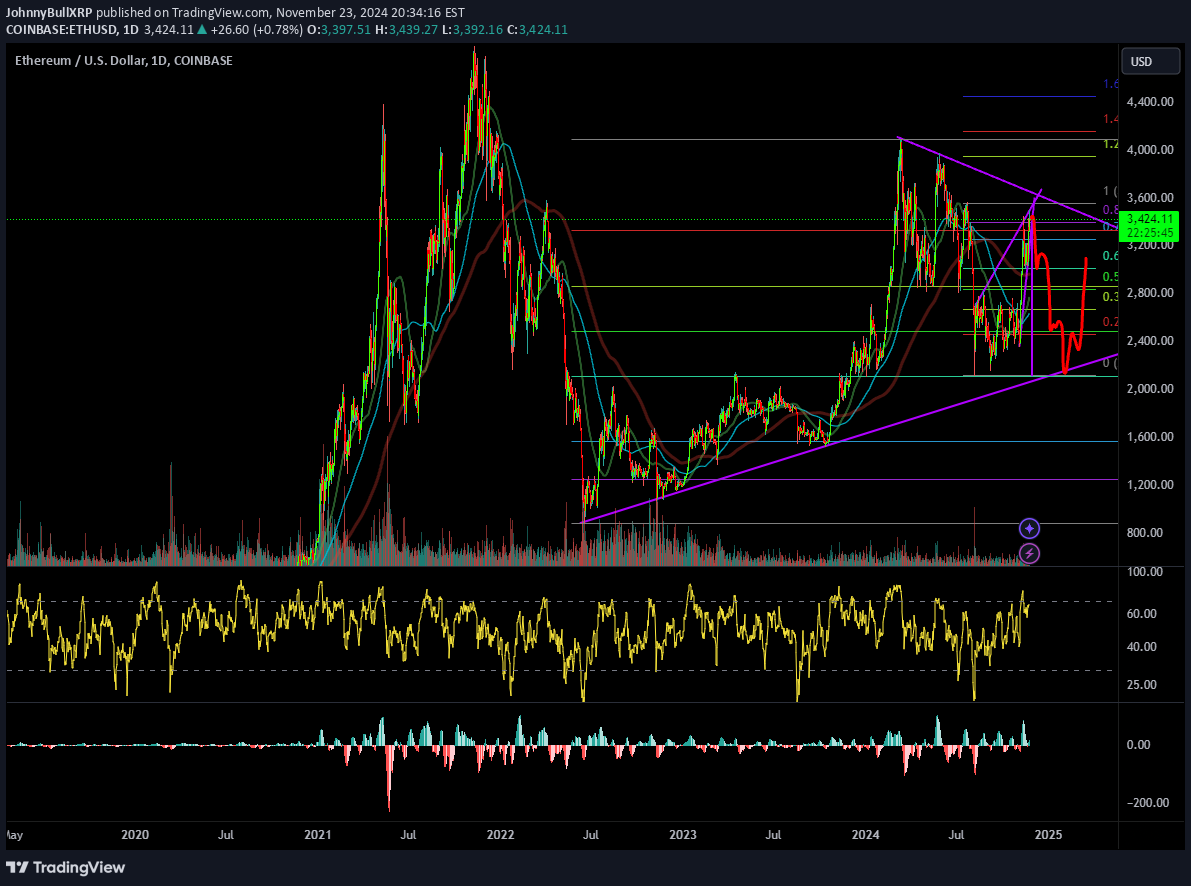1191x886 pixels.
Task: Click the O:3,397.51 open value
Action: point(338,30)
